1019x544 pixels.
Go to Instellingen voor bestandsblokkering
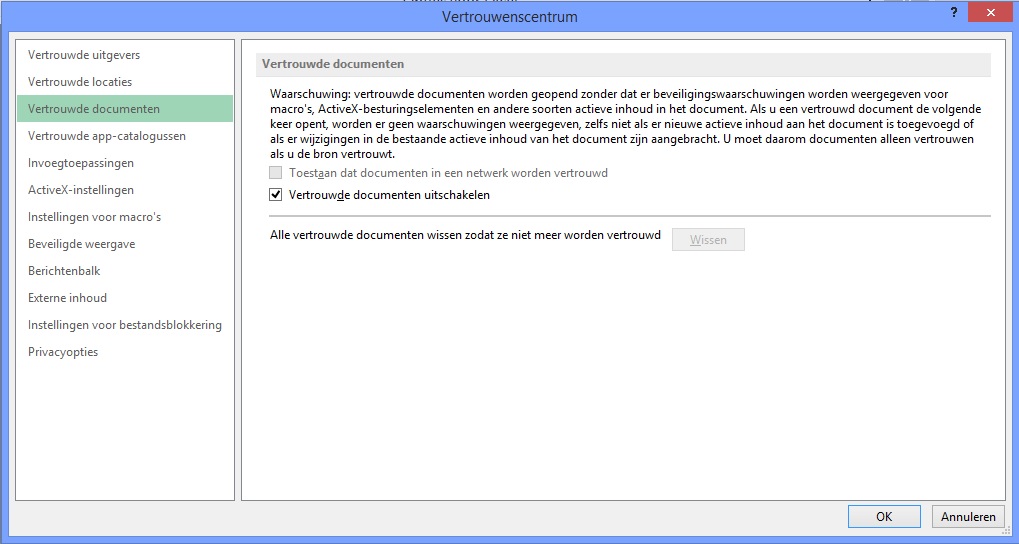click(x=125, y=325)
